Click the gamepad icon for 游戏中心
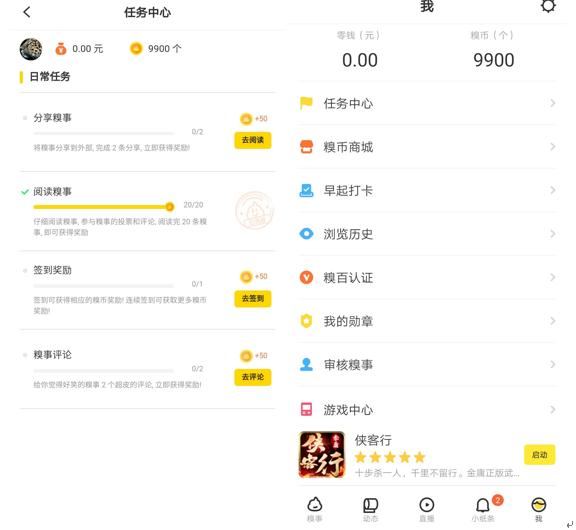Viewport: 576px width, 530px height. point(306,409)
